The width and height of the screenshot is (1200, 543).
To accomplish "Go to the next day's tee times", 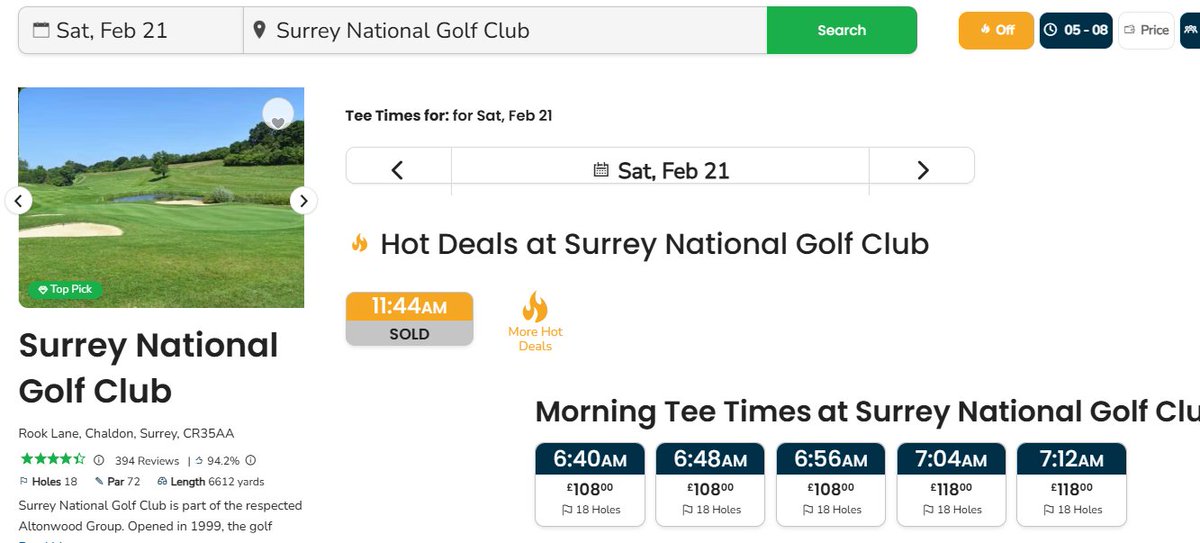I will point(922,170).
